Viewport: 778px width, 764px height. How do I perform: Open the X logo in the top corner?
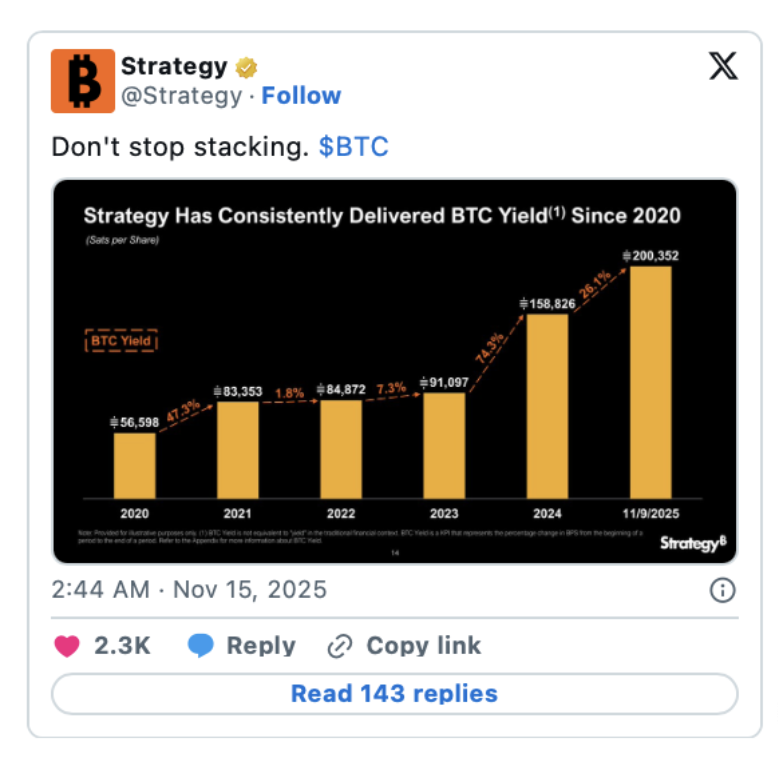pos(722,67)
